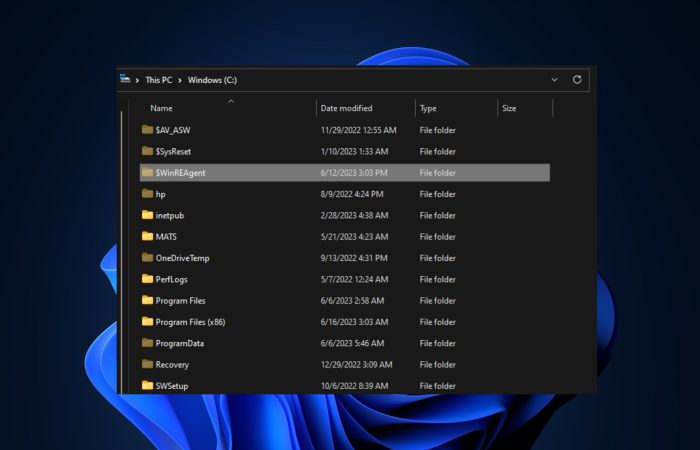Viewport: 700px width, 450px height.
Task: Expand the chevron before This PC
Action: click(137, 80)
